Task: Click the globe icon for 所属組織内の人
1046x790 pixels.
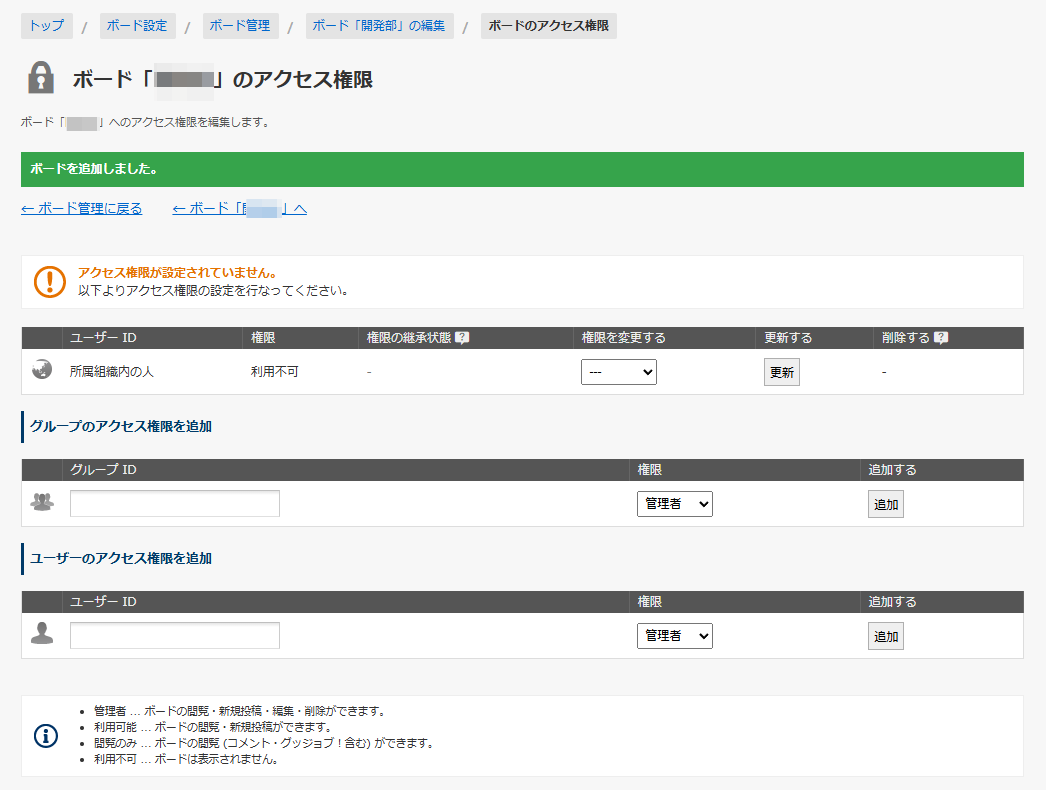Action: (x=42, y=369)
